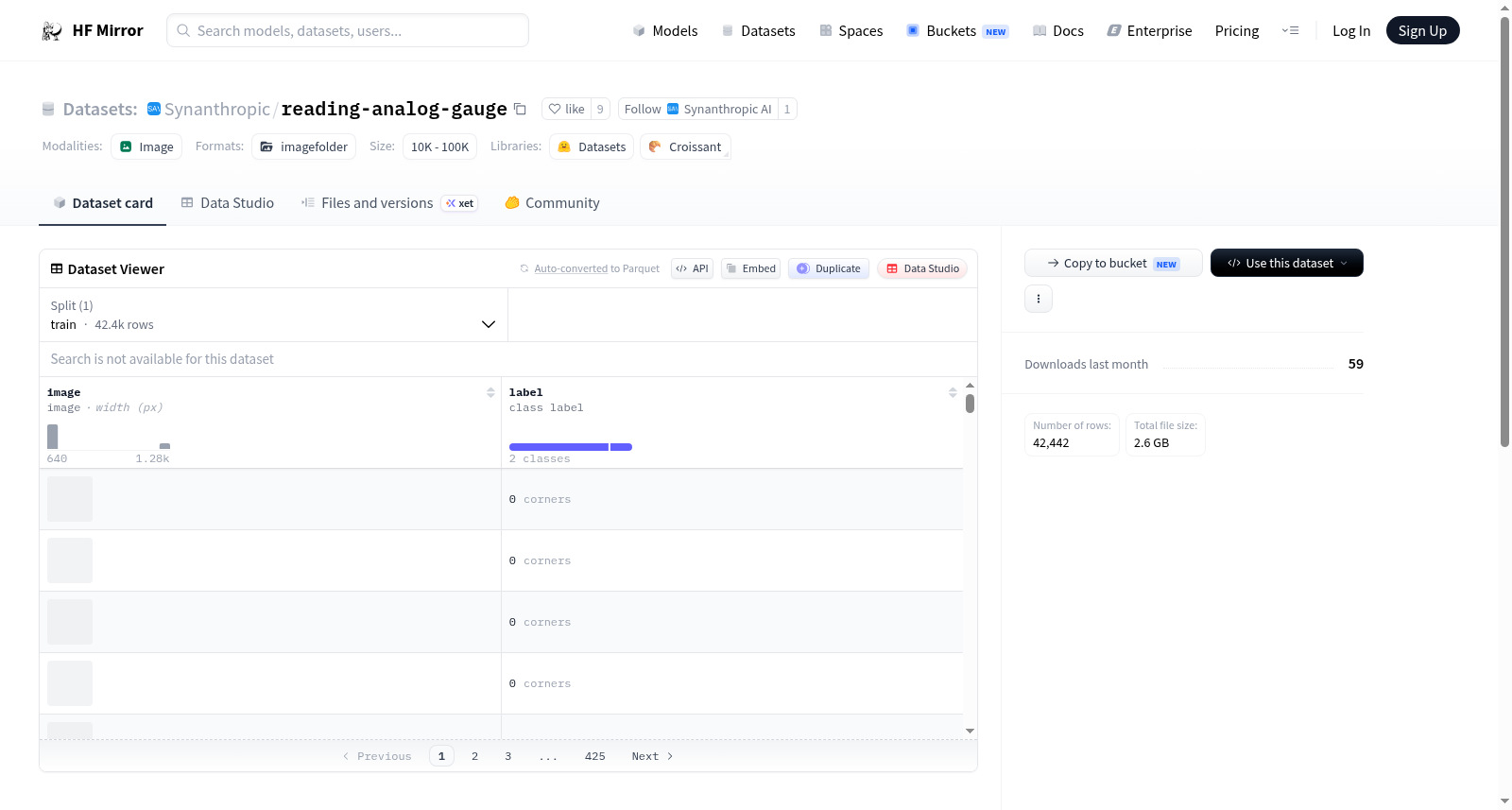This screenshot has height=810, width=1512.
Task: Open the Datasets nav item
Action: click(x=758, y=30)
